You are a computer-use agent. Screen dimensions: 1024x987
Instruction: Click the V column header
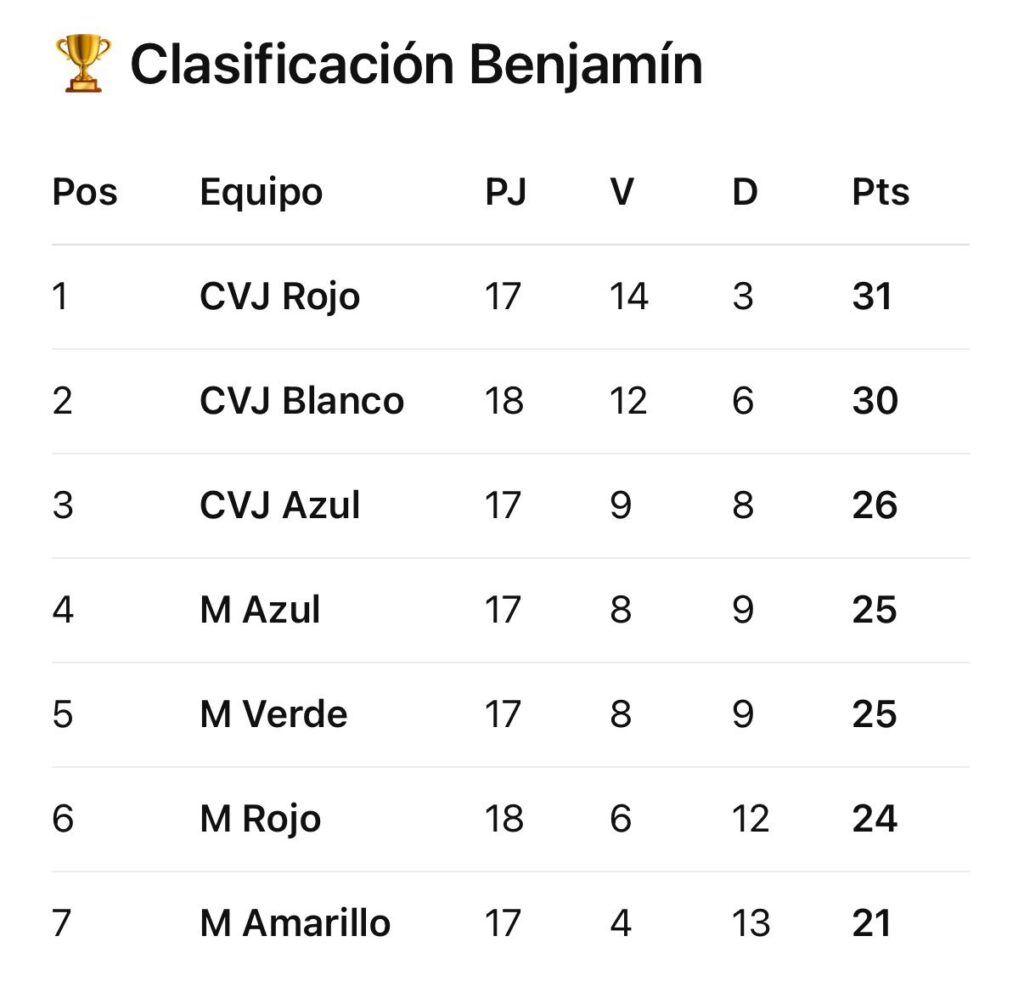coord(622,192)
